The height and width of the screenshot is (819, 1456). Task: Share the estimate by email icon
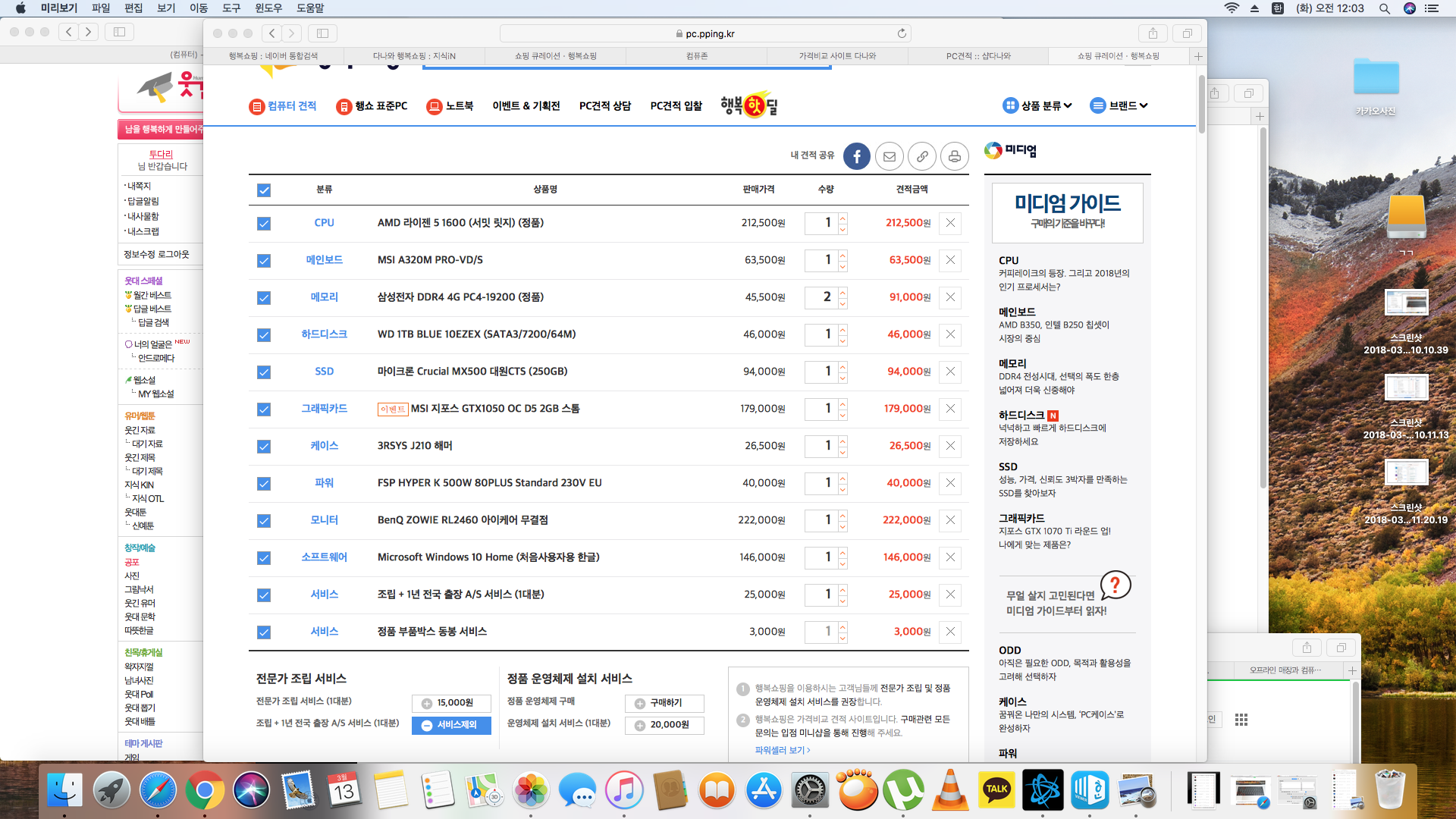coord(890,156)
